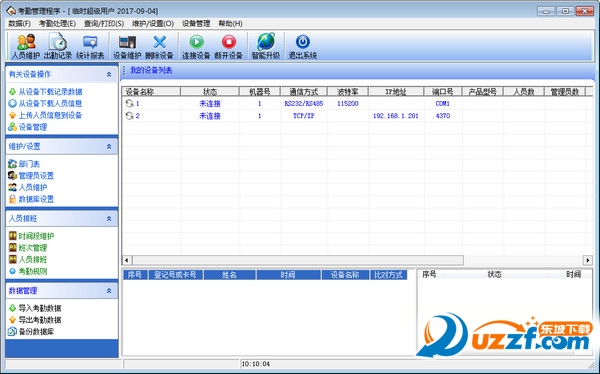Viewport: 600px width, 374px height.
Task: Collapse the 数据管理 sidebar panel
Action: coord(109,291)
